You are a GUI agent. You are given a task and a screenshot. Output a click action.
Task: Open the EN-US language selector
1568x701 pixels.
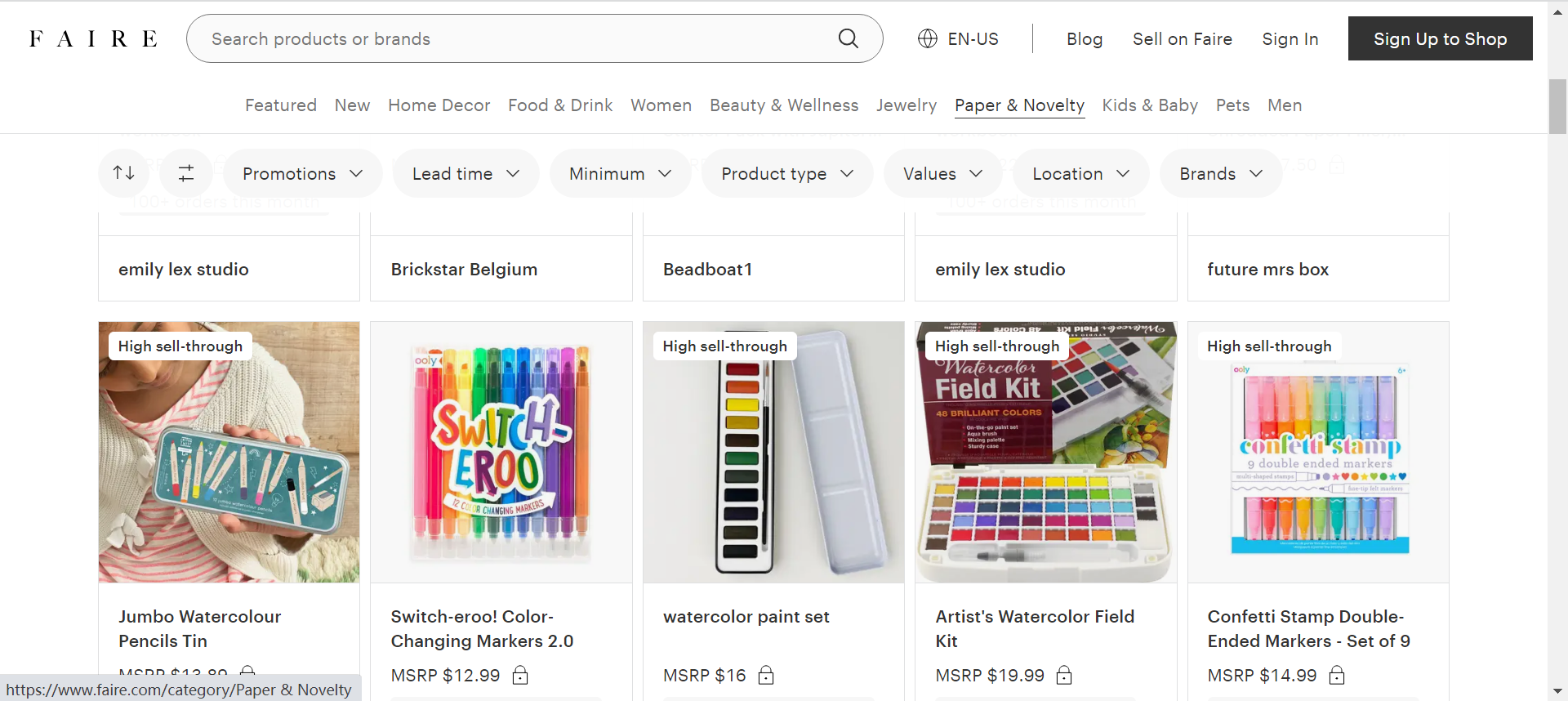coord(959,38)
